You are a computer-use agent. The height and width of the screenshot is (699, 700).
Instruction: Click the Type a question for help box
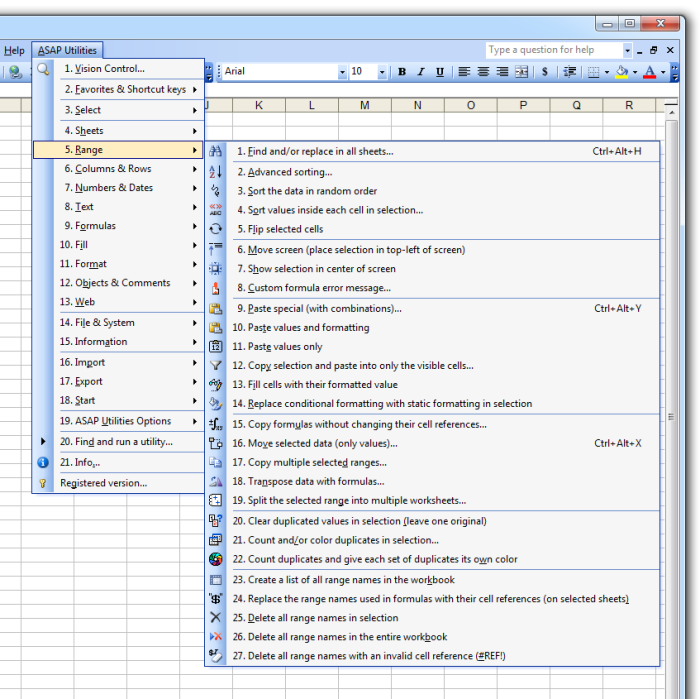tap(553, 50)
